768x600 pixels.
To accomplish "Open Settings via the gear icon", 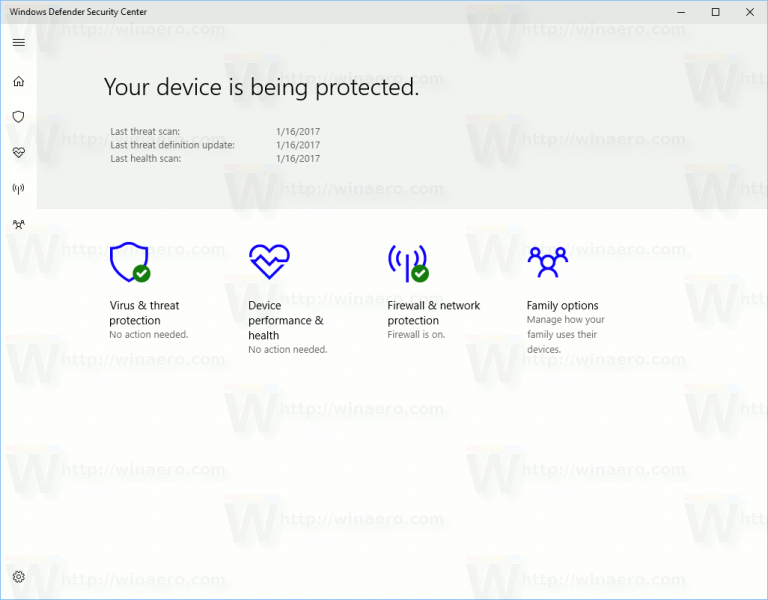I will [x=19, y=576].
